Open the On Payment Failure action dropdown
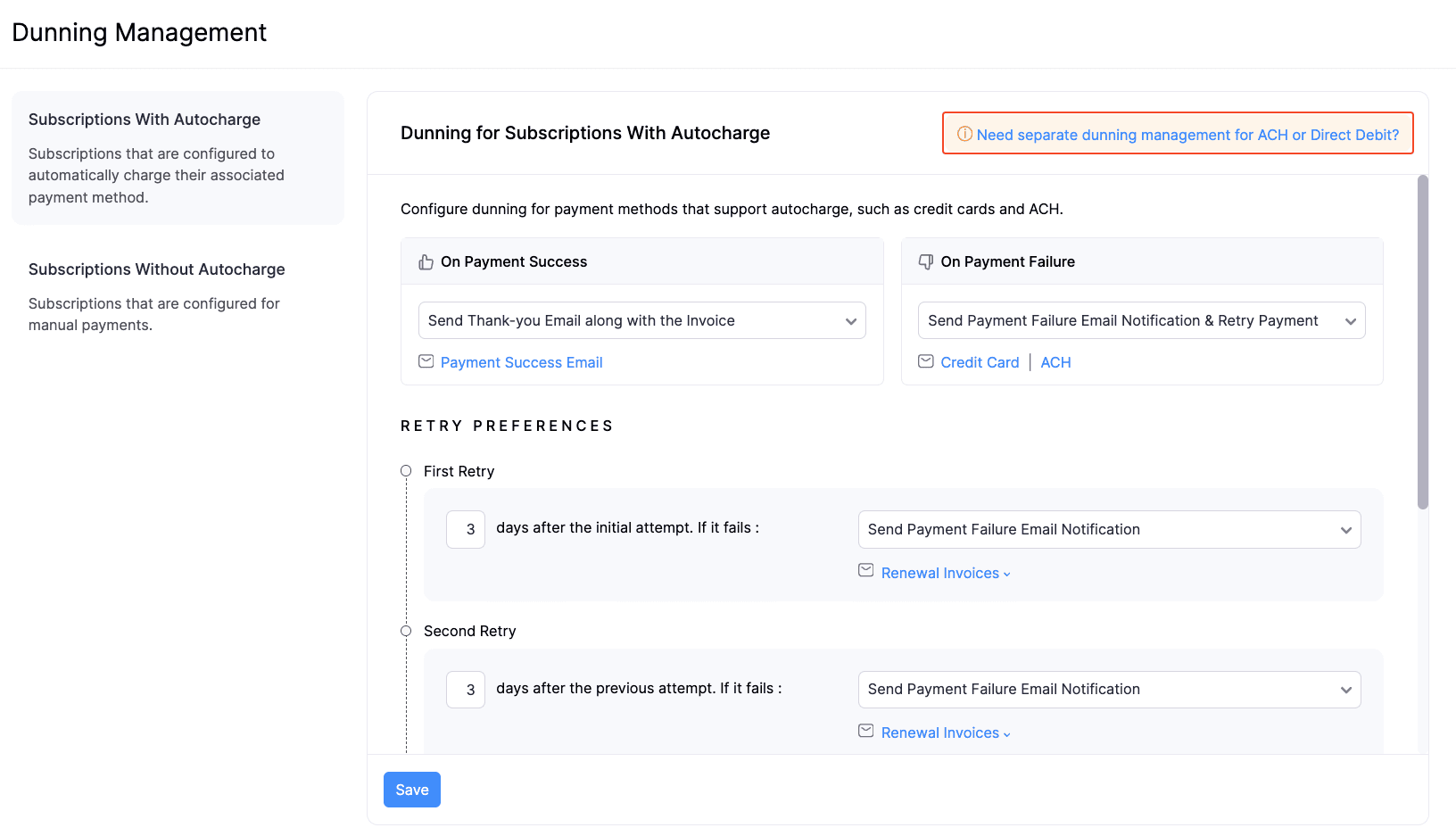 tap(1141, 321)
